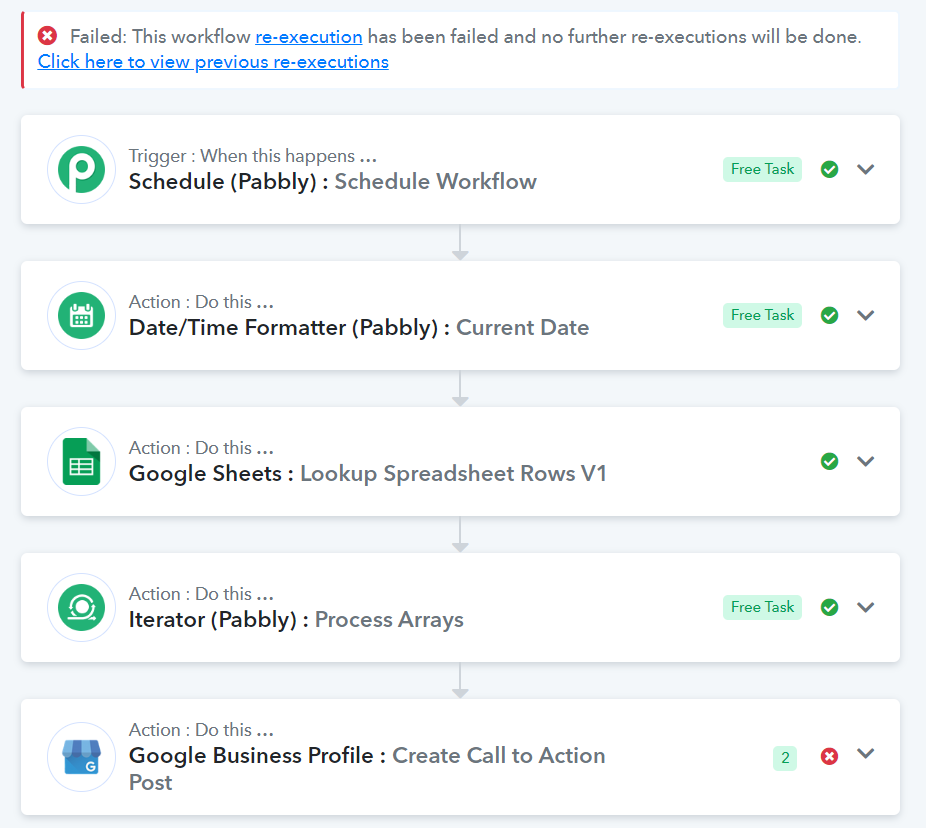Click the Iterator Process Arrays icon

tap(81, 607)
